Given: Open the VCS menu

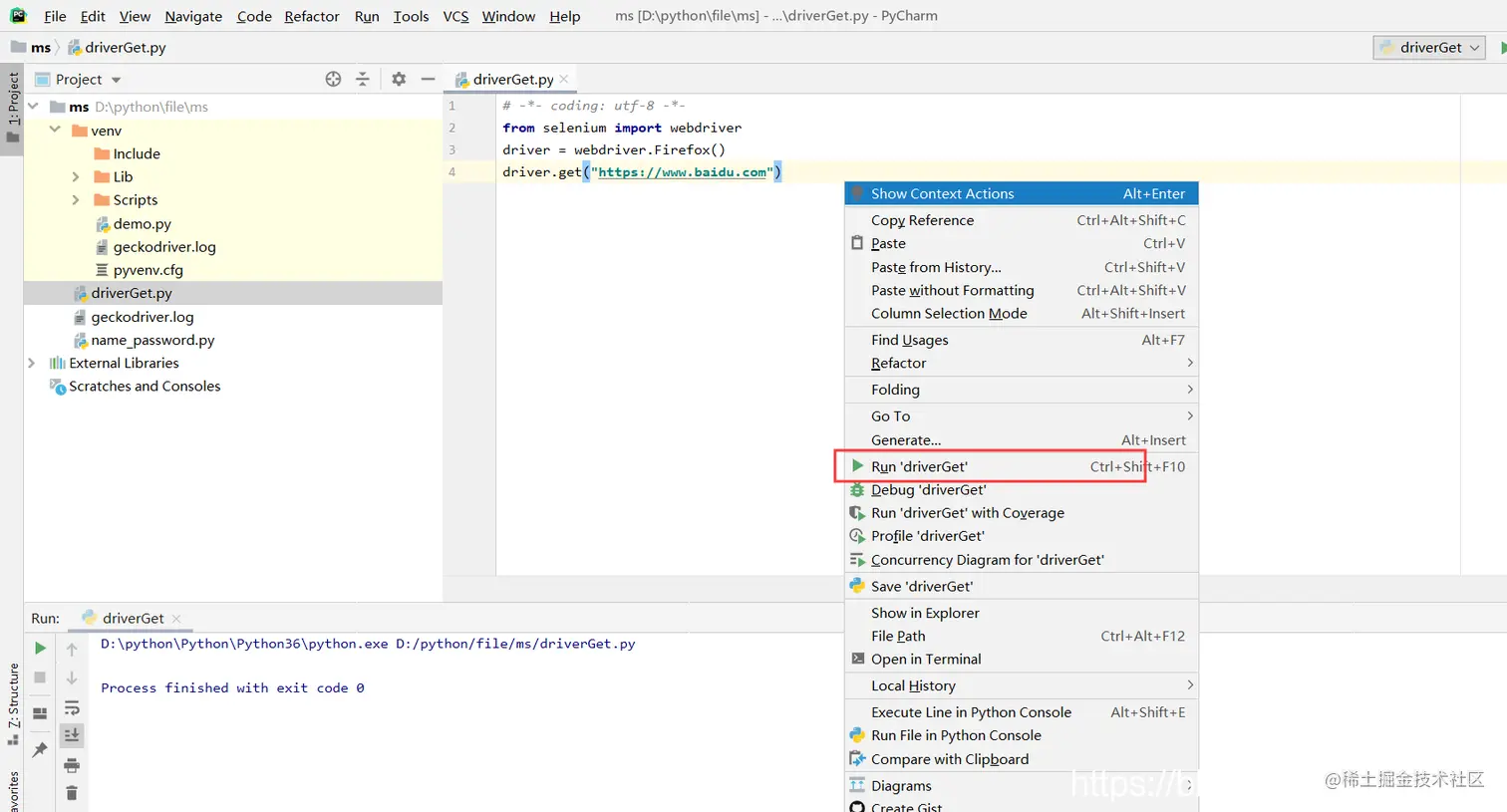Looking at the screenshot, I should click(455, 16).
